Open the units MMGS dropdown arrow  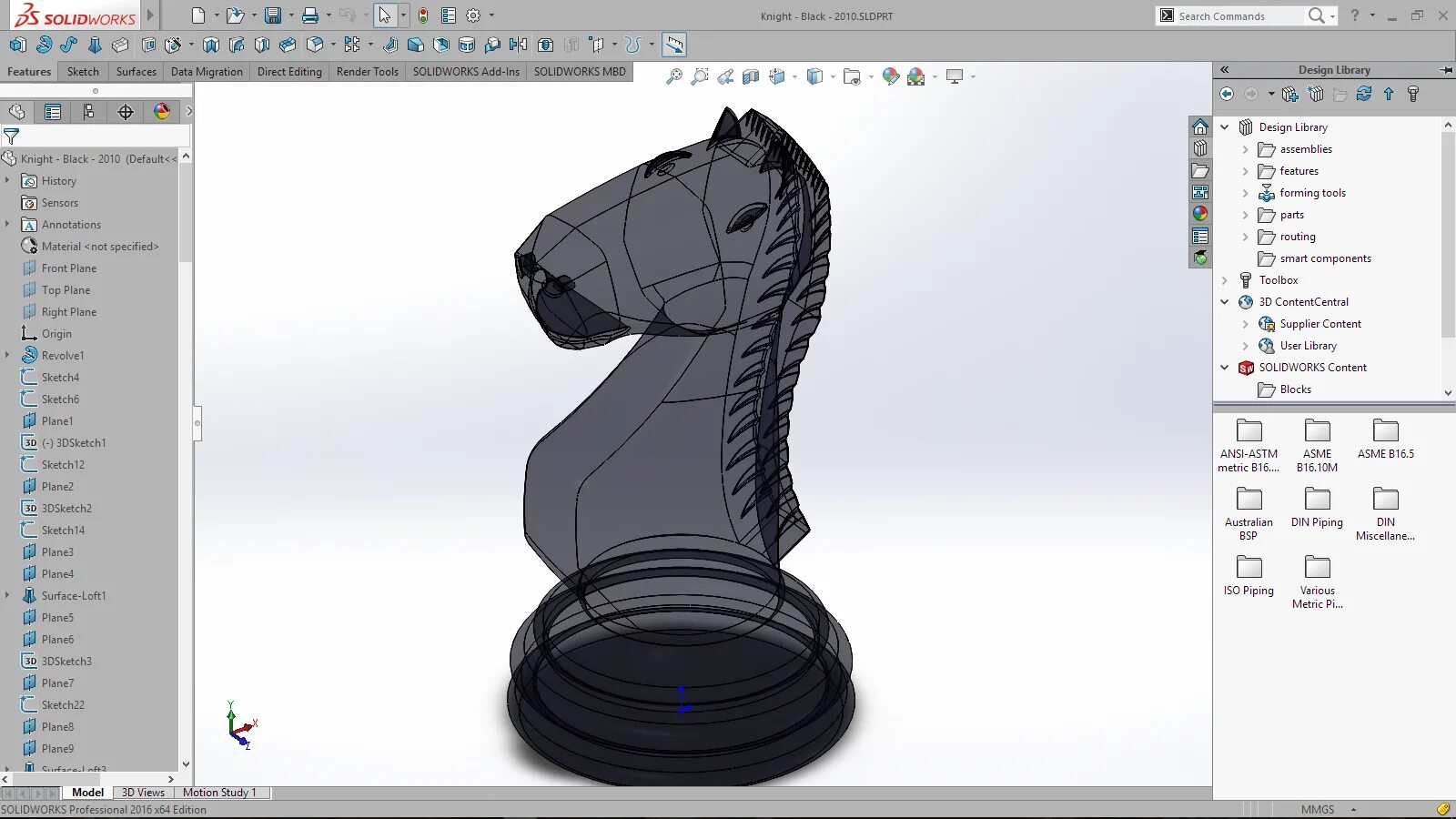pyautogui.click(x=1353, y=810)
